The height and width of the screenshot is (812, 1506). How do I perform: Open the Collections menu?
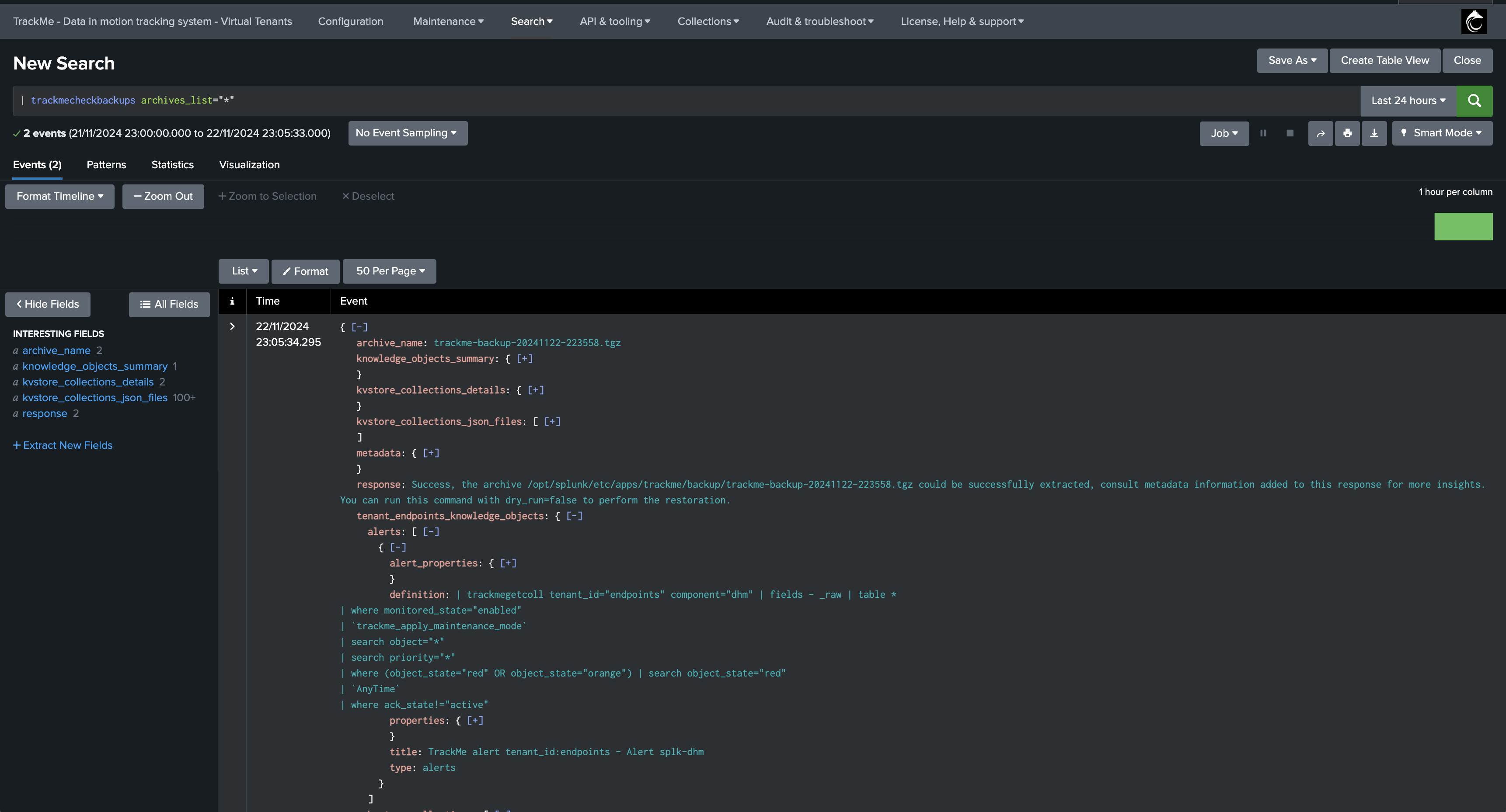click(708, 21)
